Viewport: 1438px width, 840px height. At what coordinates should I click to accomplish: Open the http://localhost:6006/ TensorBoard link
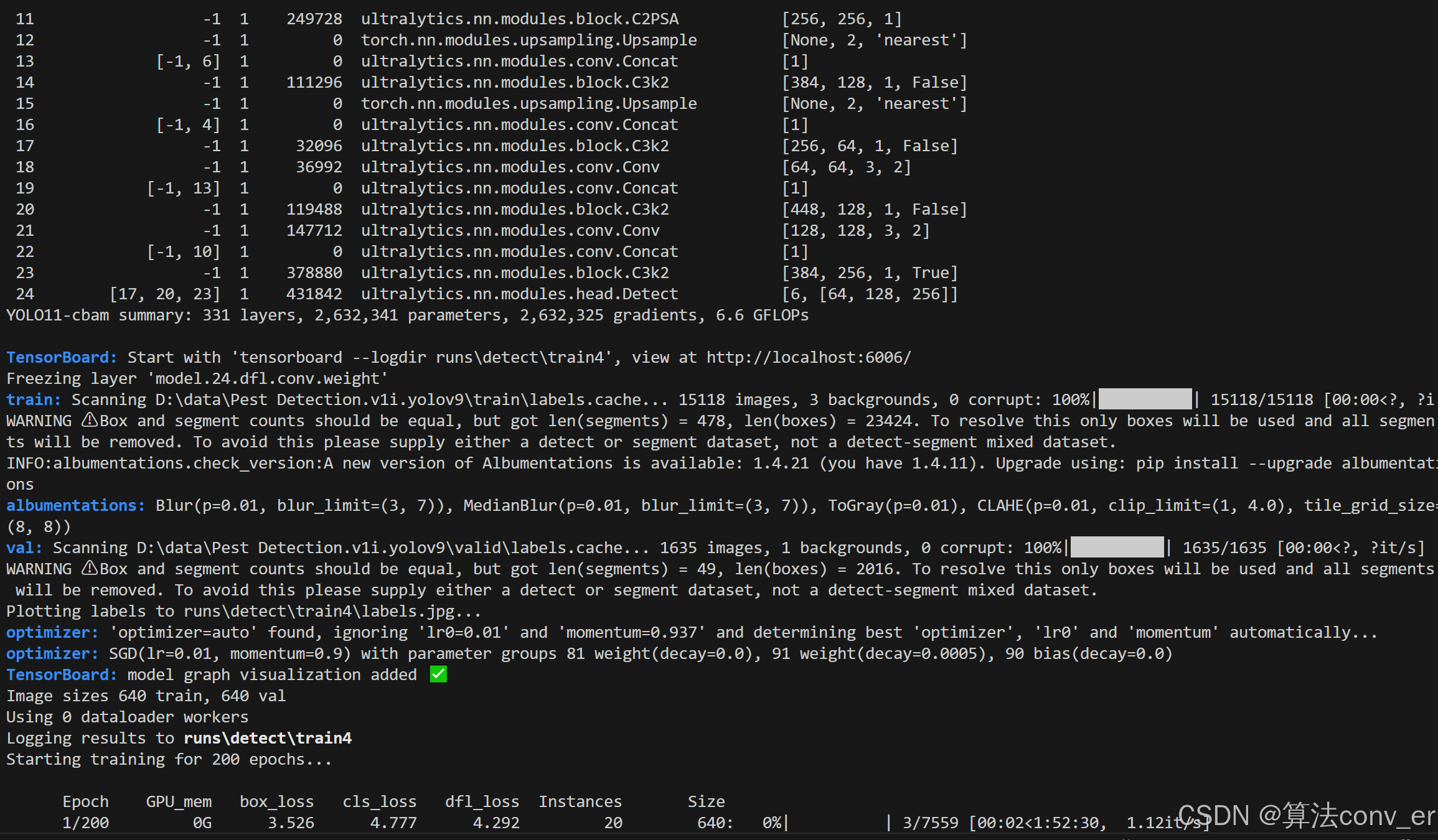tap(808, 358)
